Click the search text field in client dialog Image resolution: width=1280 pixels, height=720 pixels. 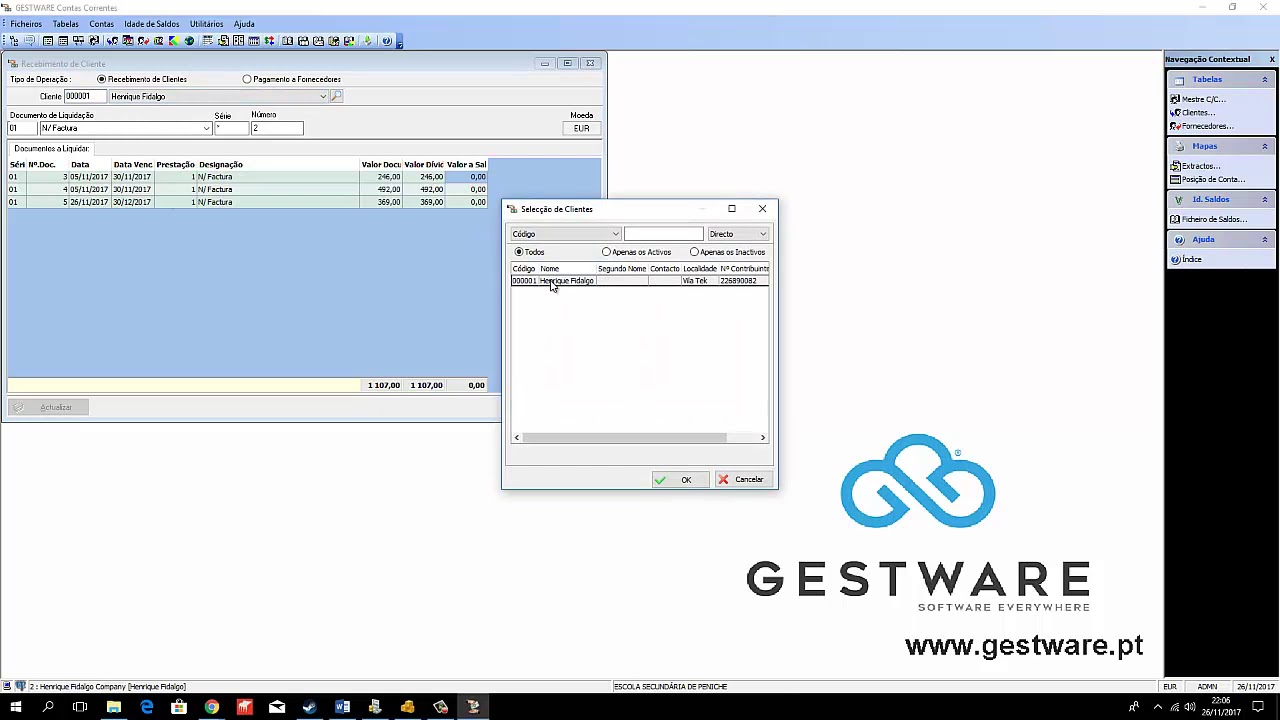point(663,234)
